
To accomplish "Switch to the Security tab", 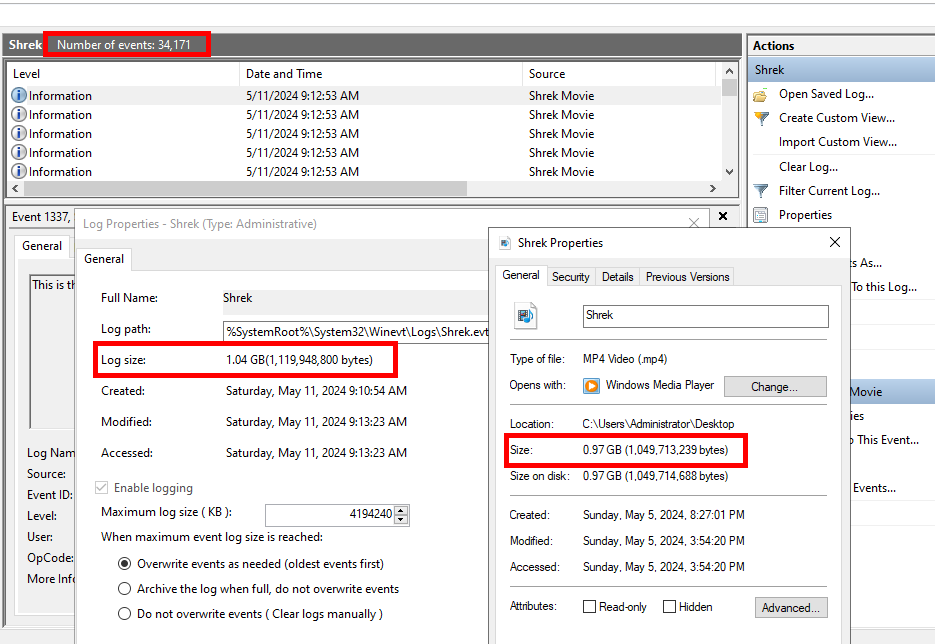I will (x=571, y=277).
